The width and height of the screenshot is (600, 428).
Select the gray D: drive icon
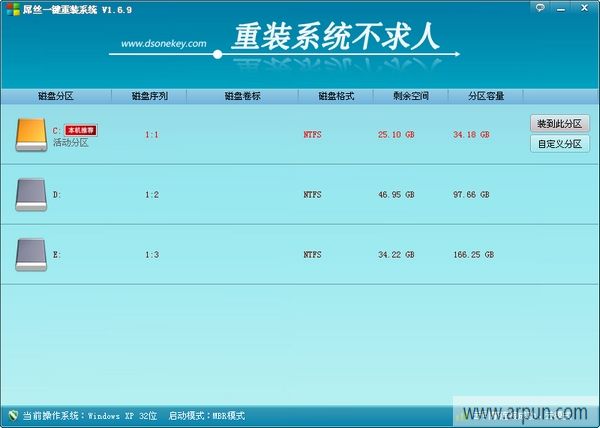pos(32,194)
